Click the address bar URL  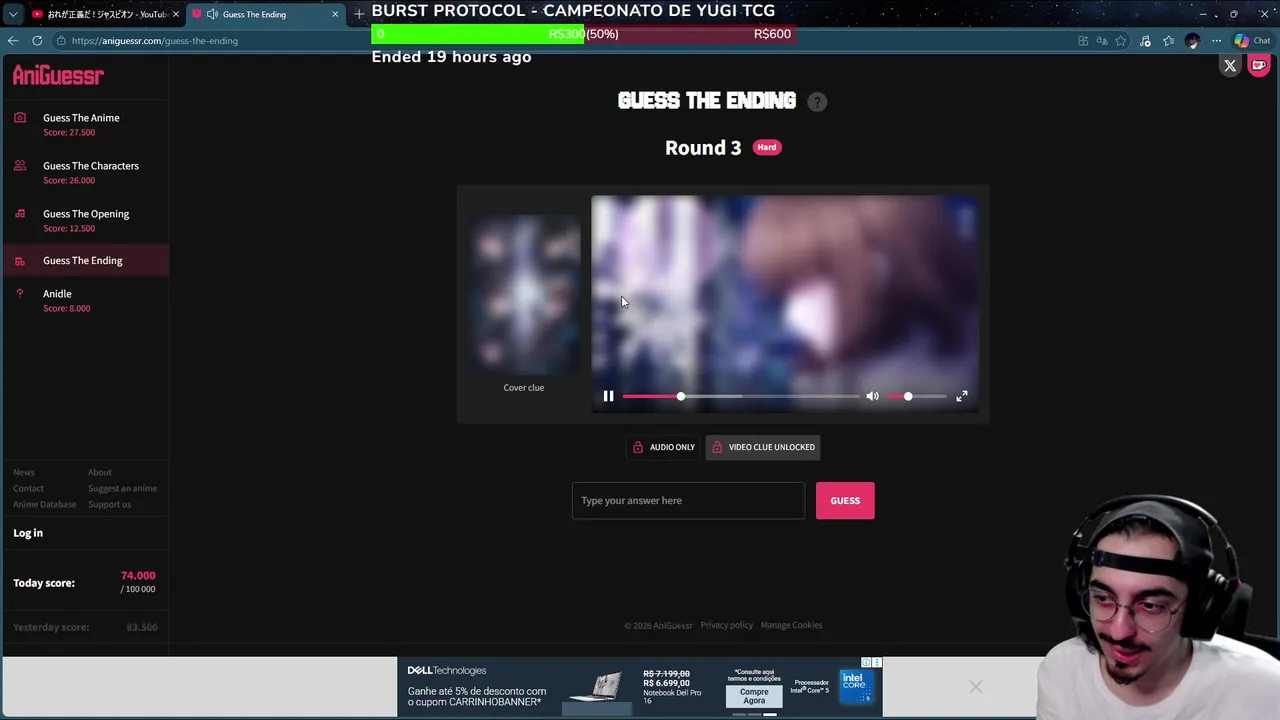point(155,41)
